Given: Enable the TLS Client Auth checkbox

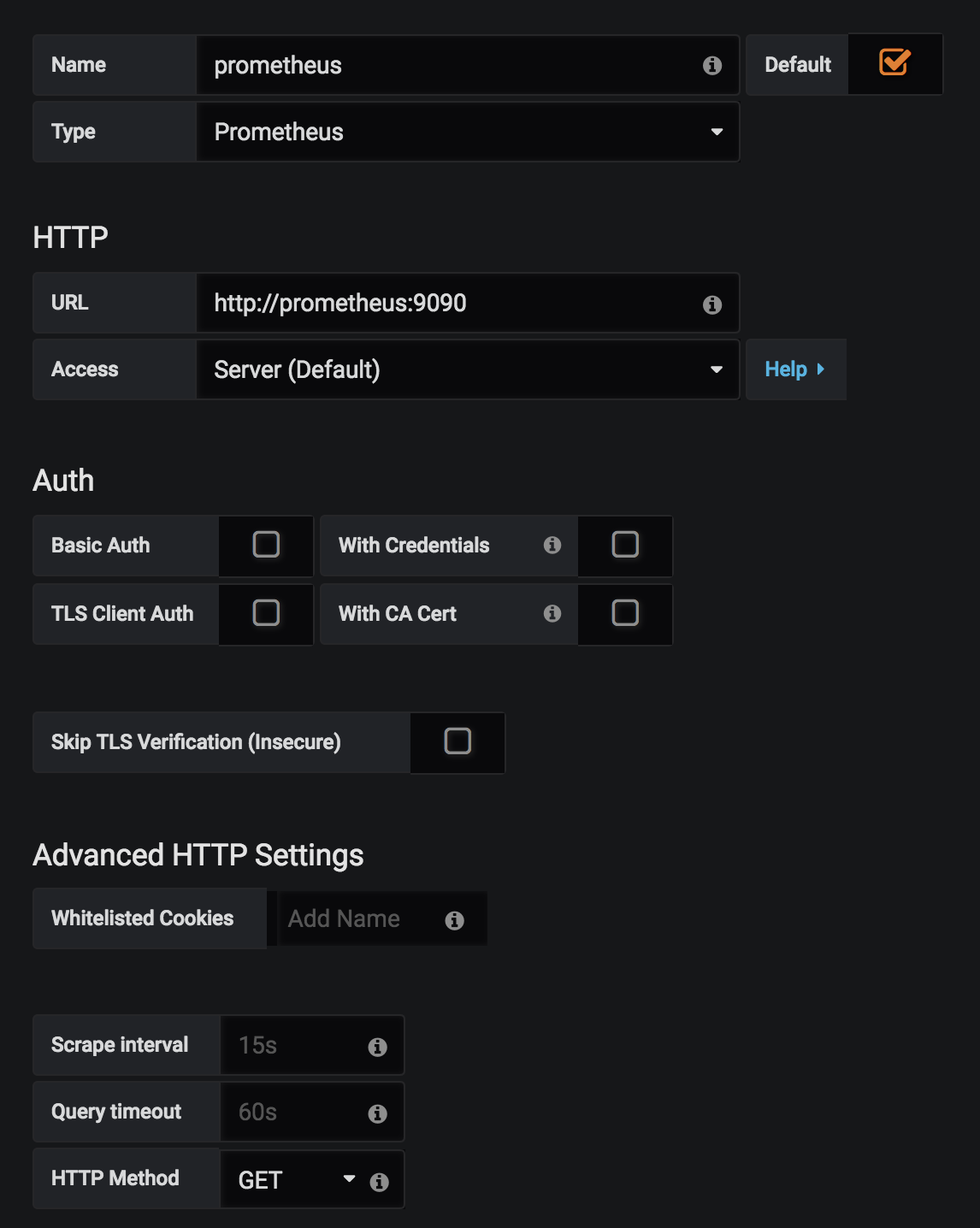Looking at the screenshot, I should [266, 613].
